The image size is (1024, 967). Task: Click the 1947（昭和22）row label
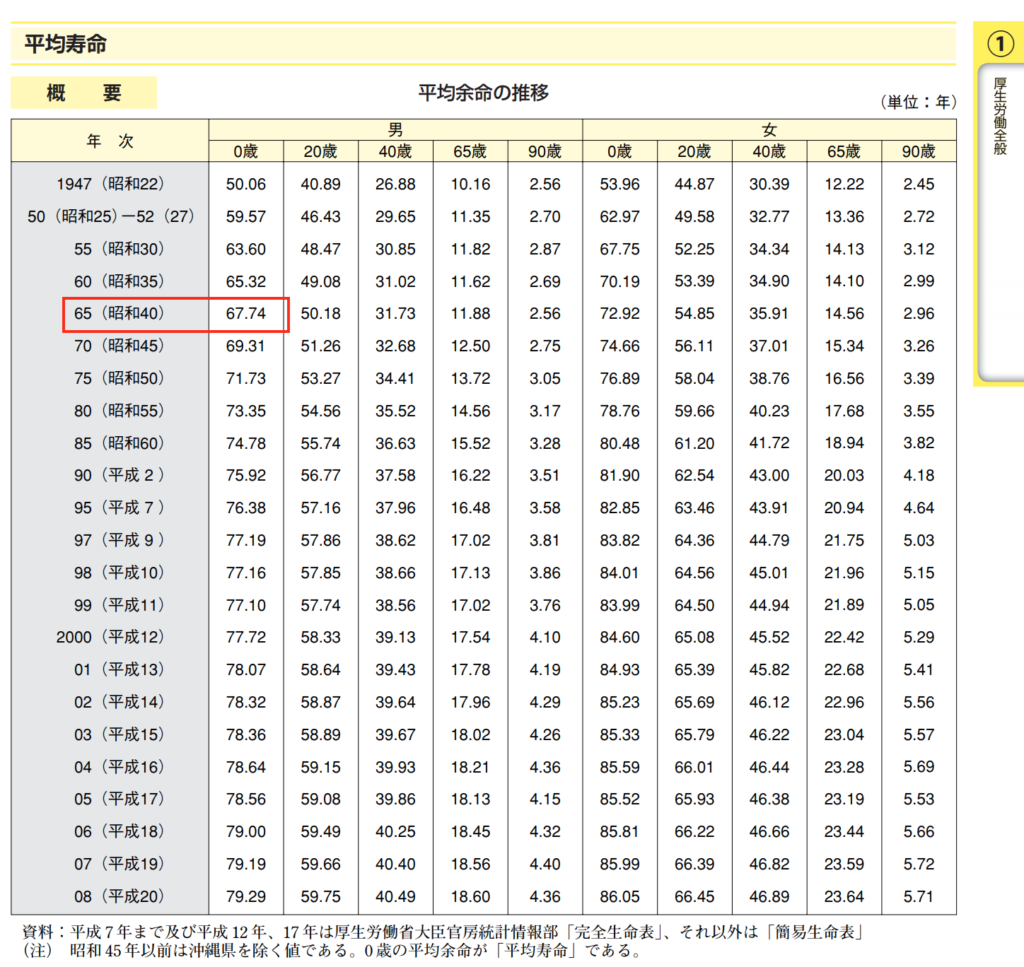[x=112, y=184]
